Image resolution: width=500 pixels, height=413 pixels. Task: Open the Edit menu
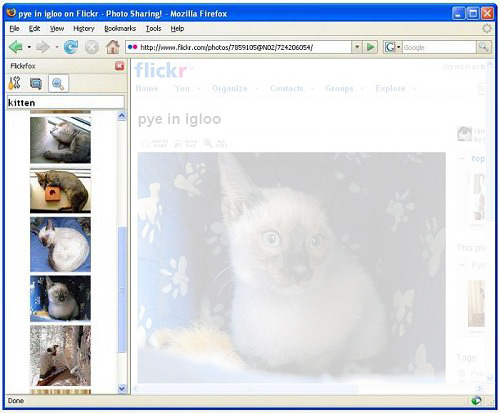coord(34,29)
